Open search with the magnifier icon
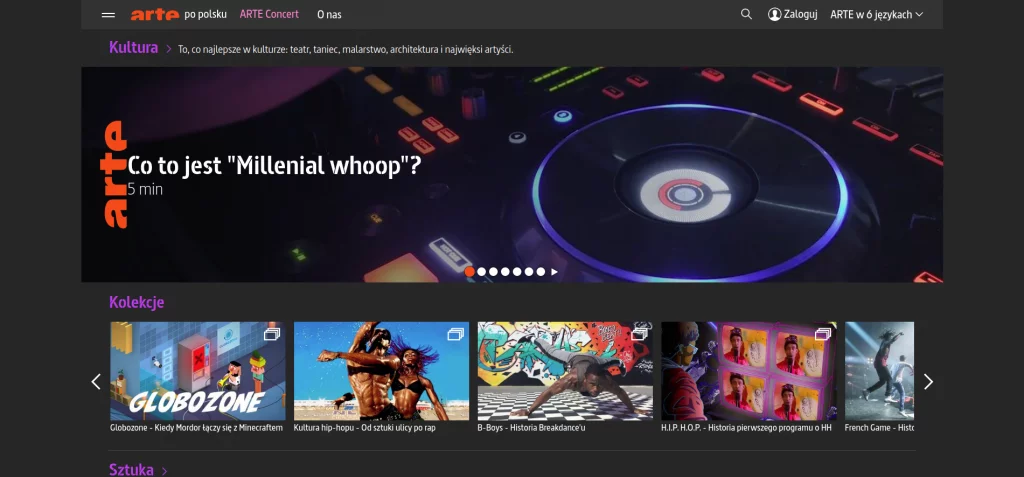This screenshot has height=477, width=1024. (x=746, y=14)
